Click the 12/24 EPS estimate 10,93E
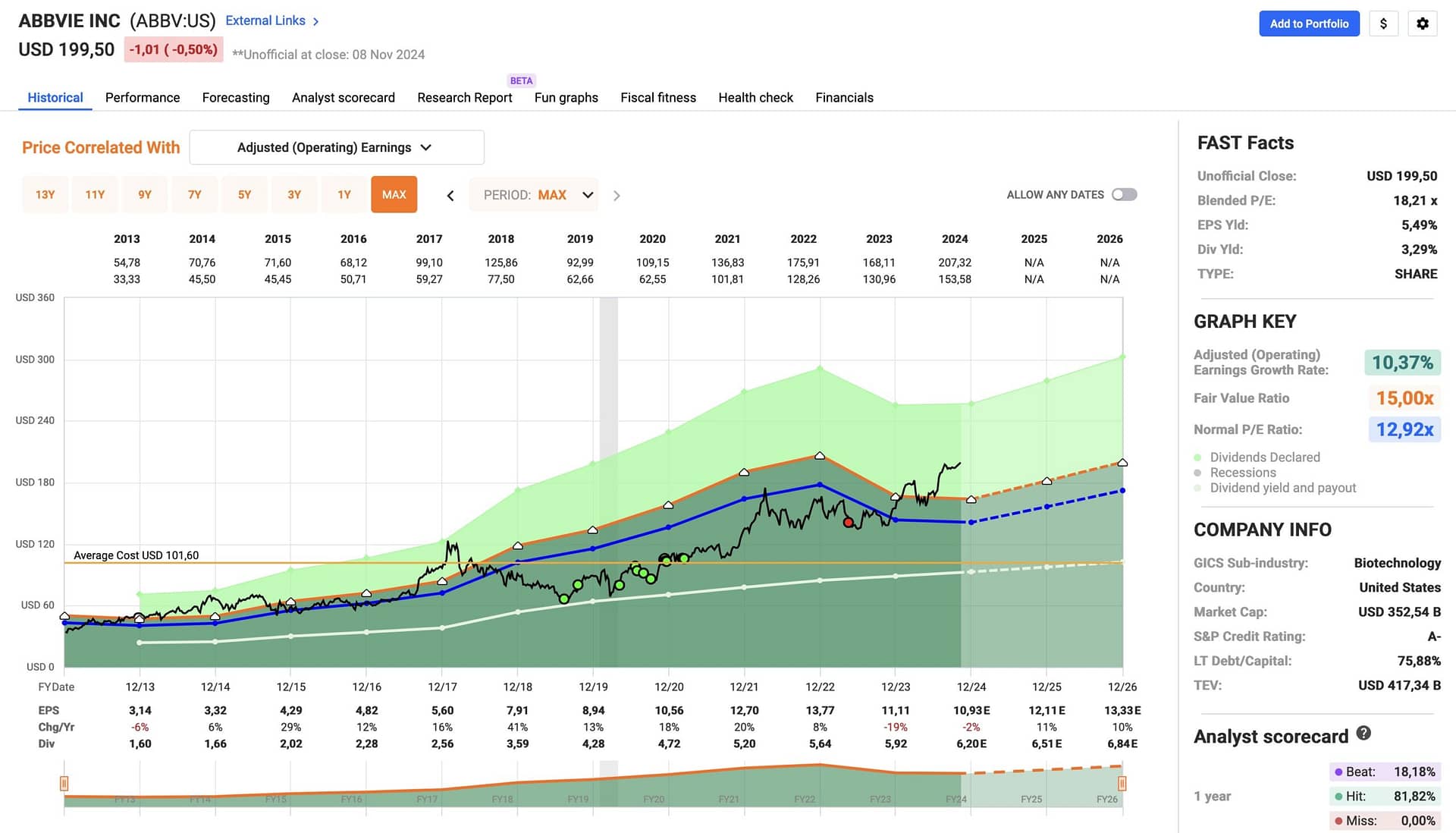This screenshot has width=1456, height=833. [x=971, y=711]
